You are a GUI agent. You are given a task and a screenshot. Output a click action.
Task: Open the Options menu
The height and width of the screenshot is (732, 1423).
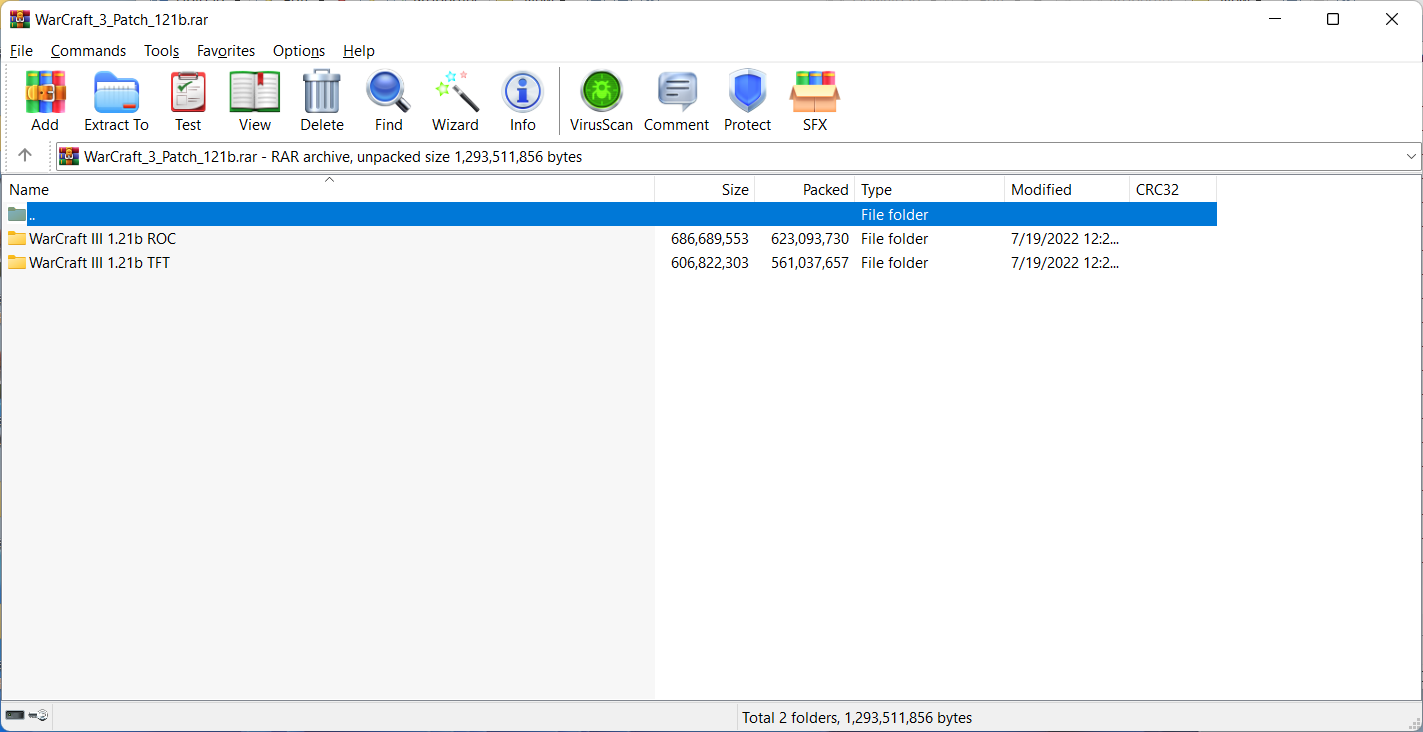click(299, 51)
